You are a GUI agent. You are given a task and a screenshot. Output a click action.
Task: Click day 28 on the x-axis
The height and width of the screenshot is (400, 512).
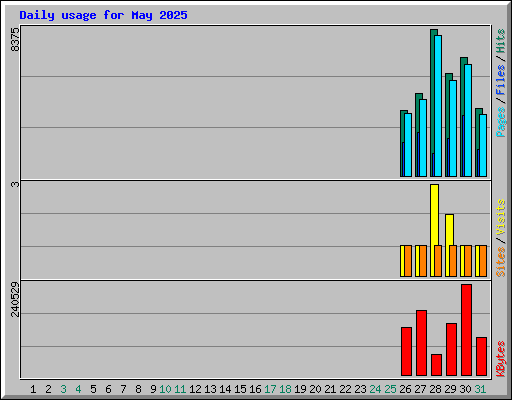click(435, 389)
